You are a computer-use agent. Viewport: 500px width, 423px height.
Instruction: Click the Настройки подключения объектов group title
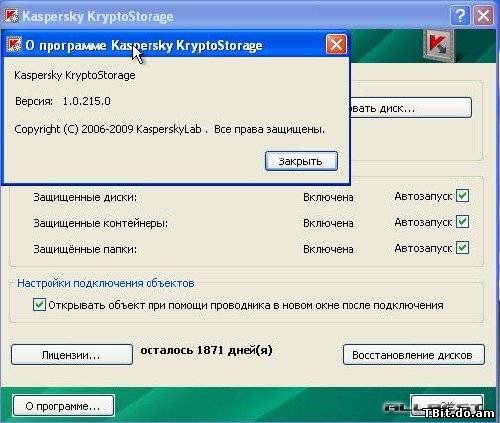coord(106,283)
